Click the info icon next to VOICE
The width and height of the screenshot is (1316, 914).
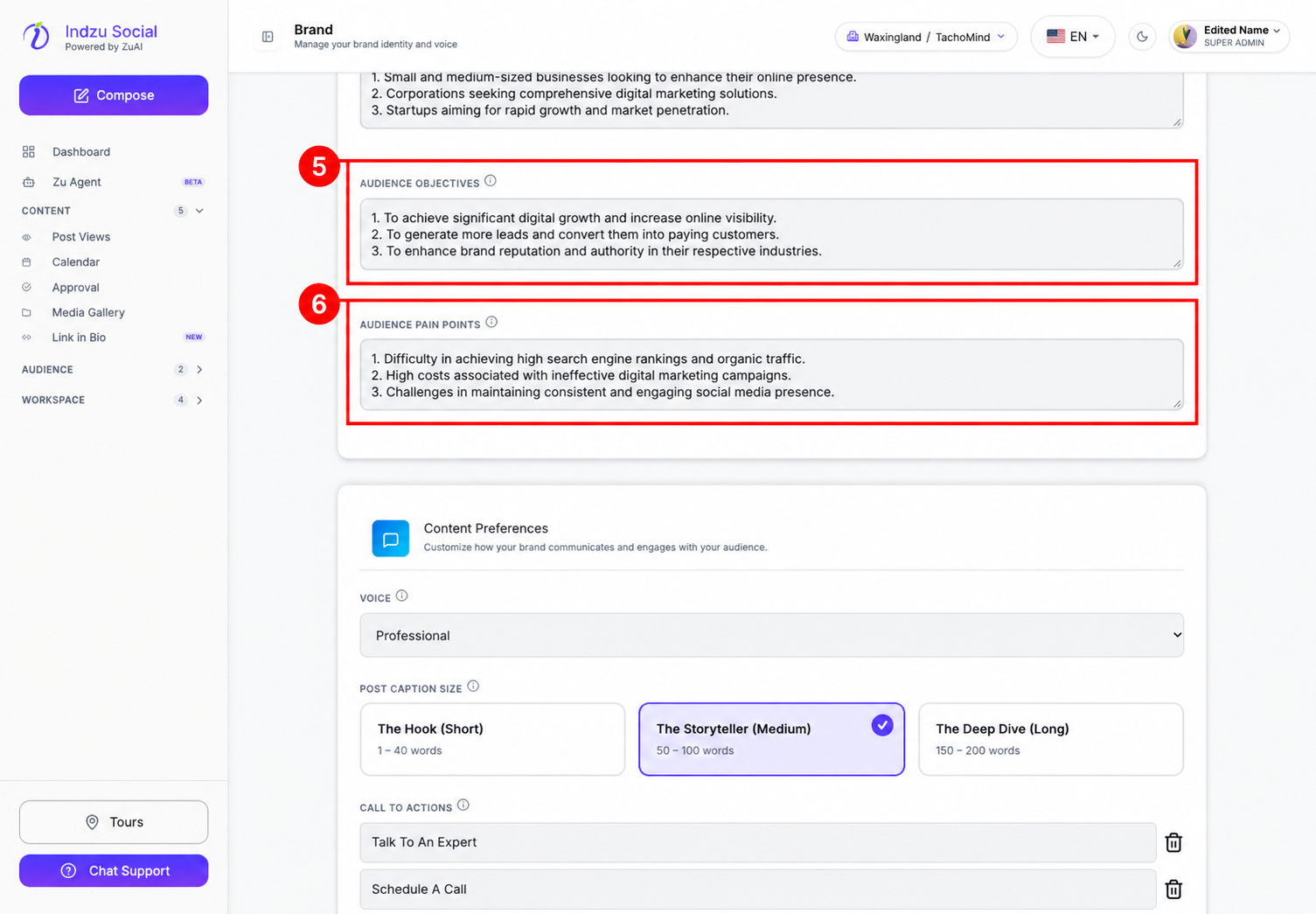tap(401, 597)
